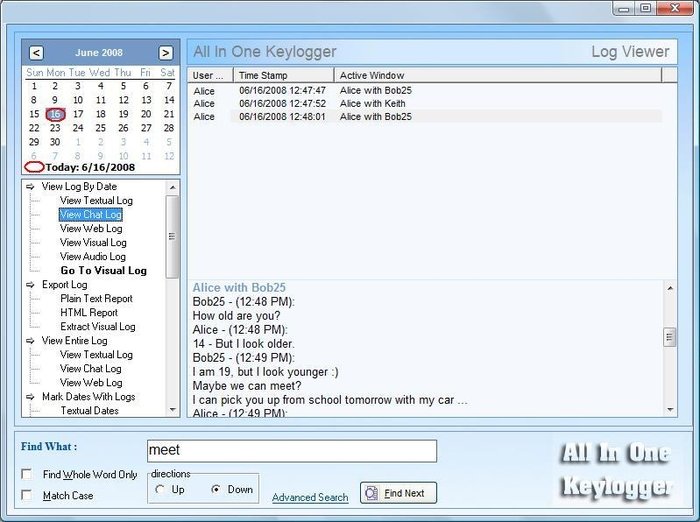Collapse the View Entire Log arrow
700x522 pixels.
click(30, 341)
